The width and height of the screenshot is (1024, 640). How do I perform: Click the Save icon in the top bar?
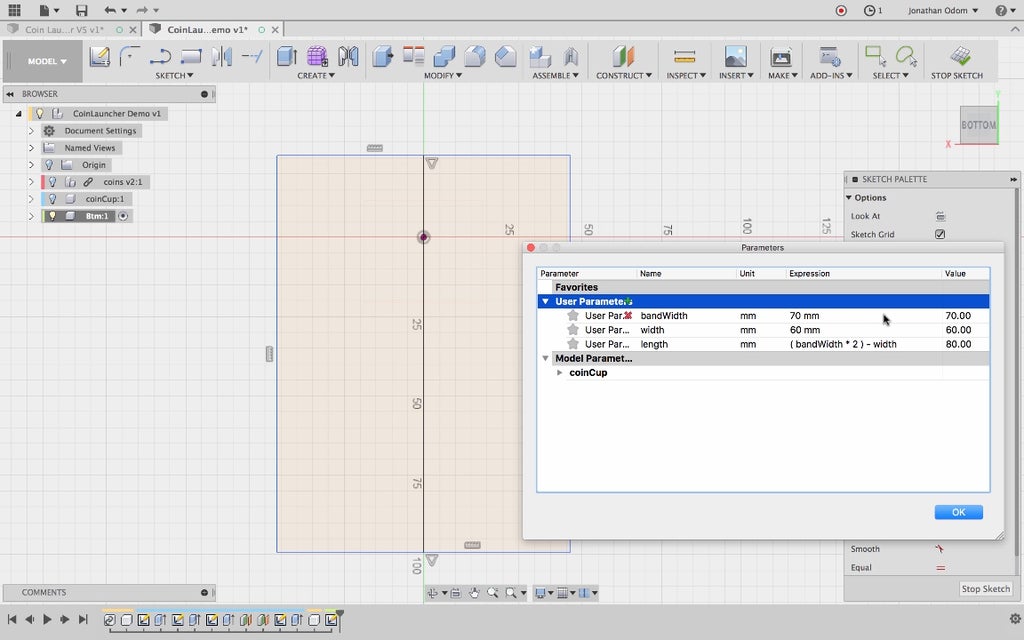[81, 10]
